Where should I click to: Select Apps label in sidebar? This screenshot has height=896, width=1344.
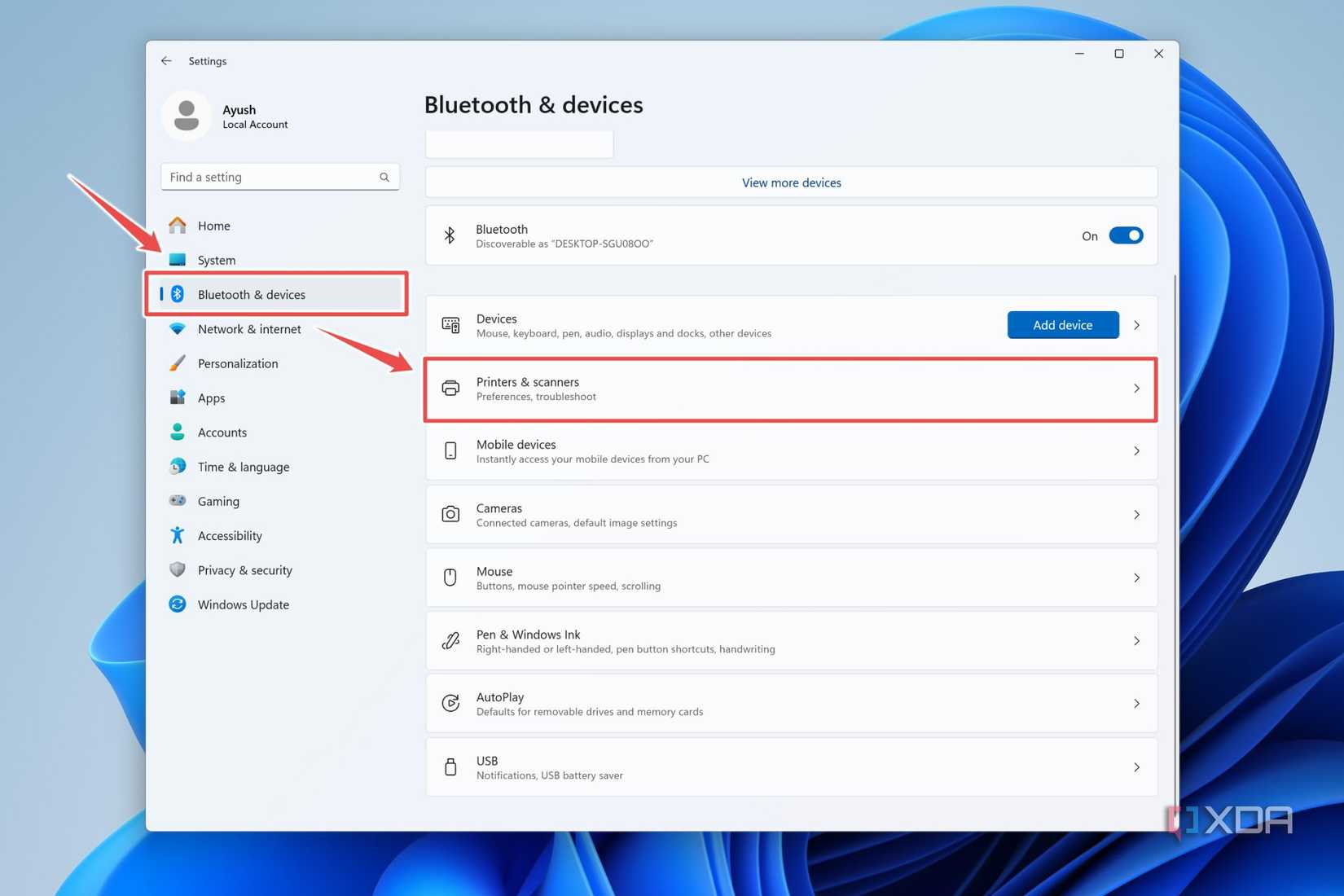tap(211, 398)
